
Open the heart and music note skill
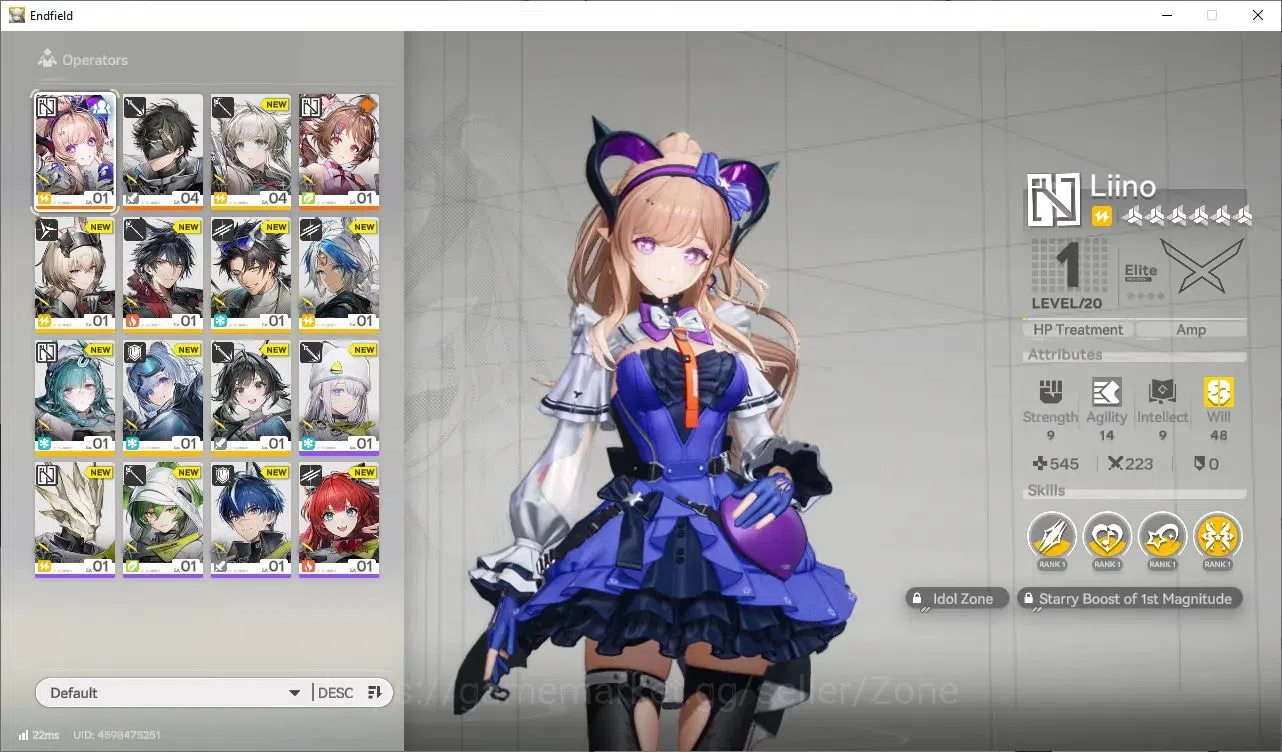(1107, 537)
